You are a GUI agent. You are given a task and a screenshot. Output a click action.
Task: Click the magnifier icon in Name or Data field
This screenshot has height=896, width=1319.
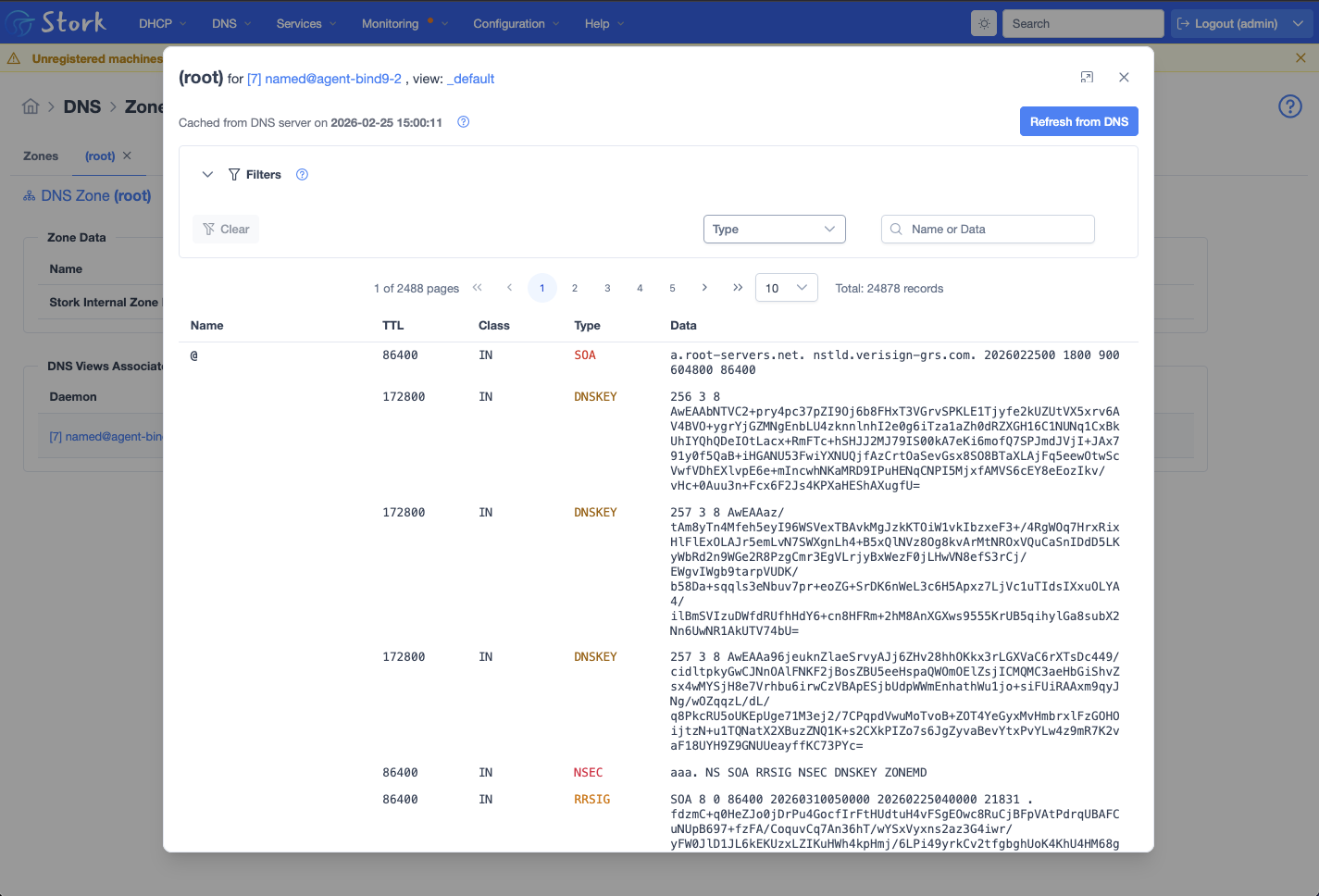[895, 229]
